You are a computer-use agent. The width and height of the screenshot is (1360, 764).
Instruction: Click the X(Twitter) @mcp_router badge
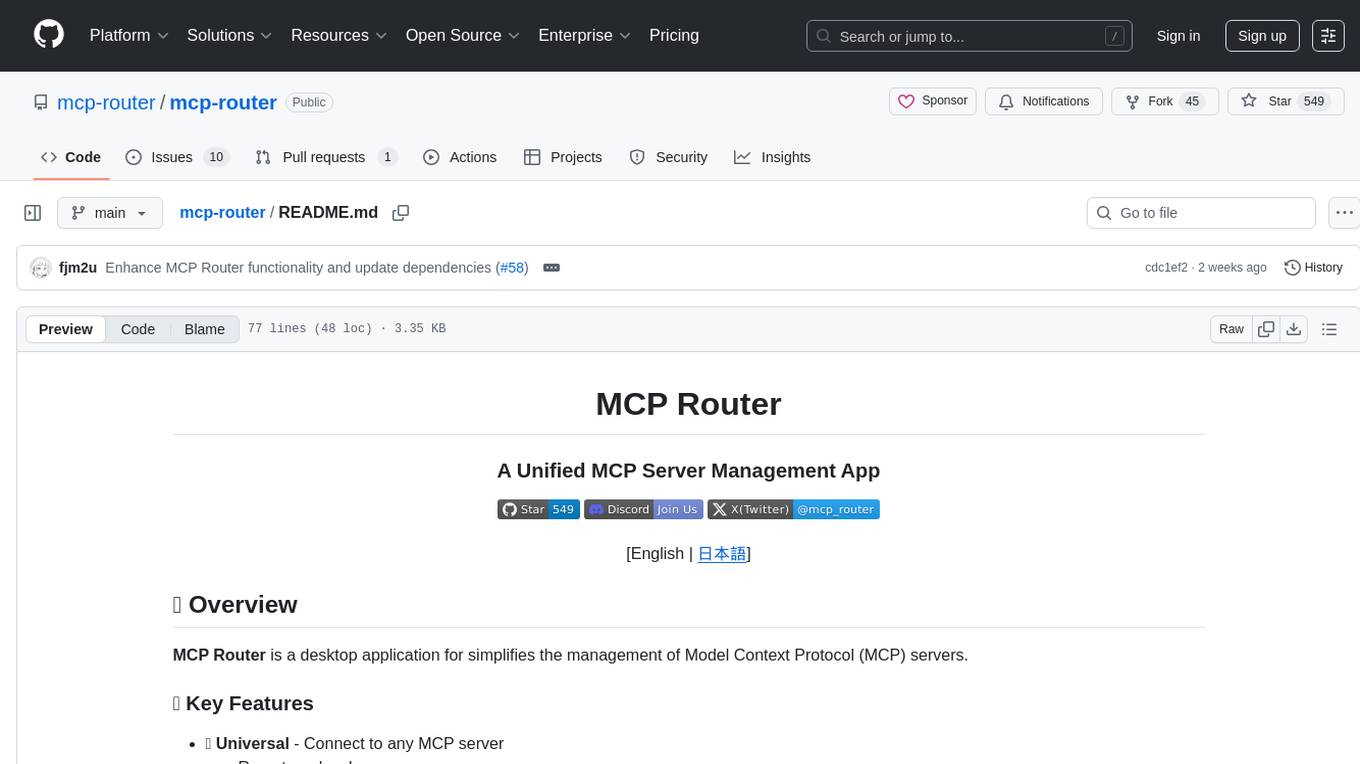(794, 509)
